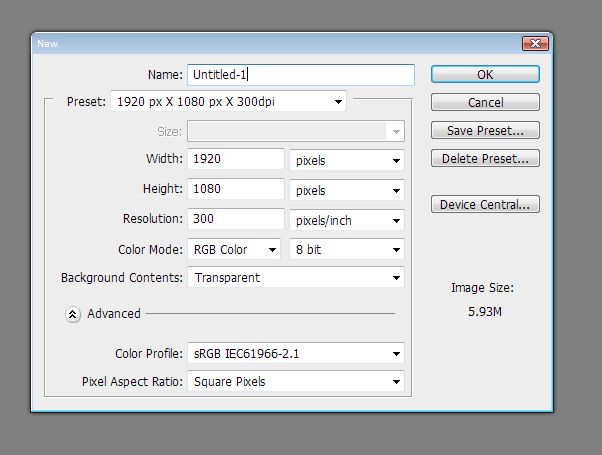Click the Width value field

pos(236,159)
